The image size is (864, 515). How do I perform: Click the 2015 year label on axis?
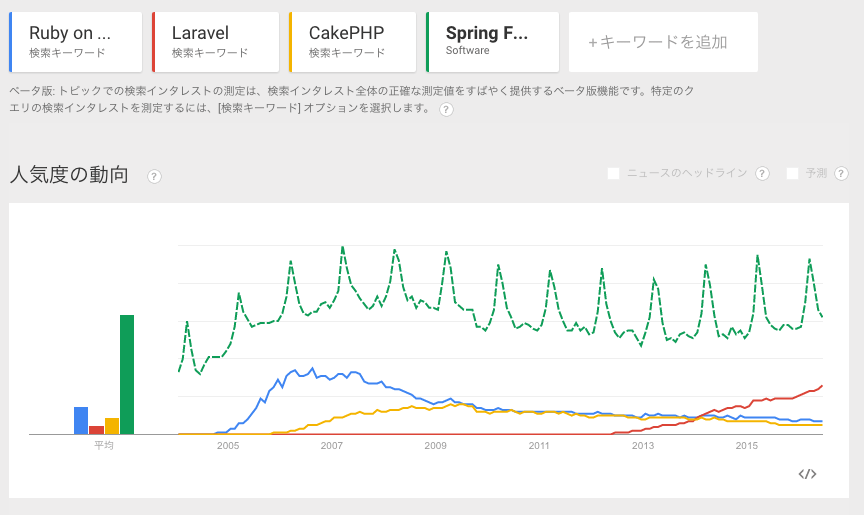coord(746,445)
